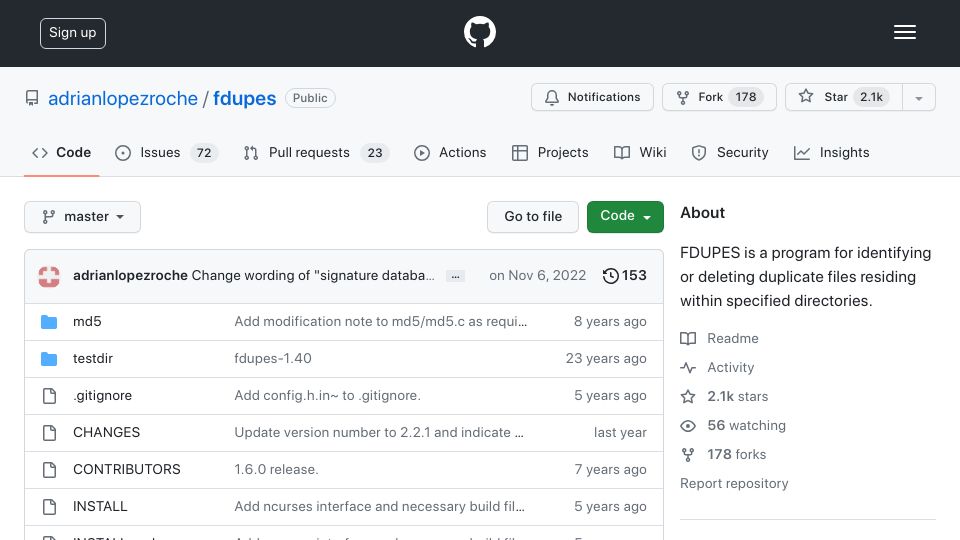The width and height of the screenshot is (960, 540).
Task: Open the Actions tab
Action: tap(450, 152)
